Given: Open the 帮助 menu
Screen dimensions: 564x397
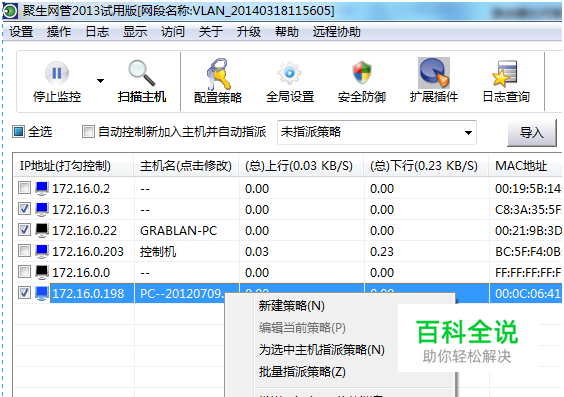Looking at the screenshot, I should tap(287, 32).
